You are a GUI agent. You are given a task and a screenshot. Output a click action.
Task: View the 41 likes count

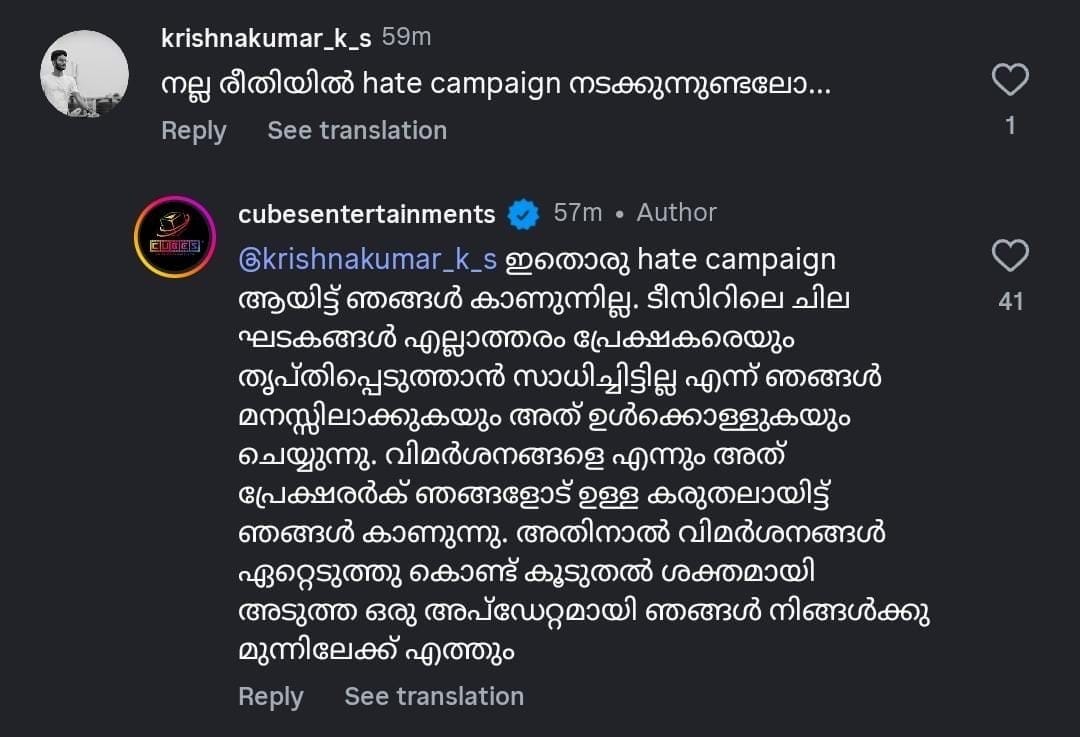point(1010,301)
